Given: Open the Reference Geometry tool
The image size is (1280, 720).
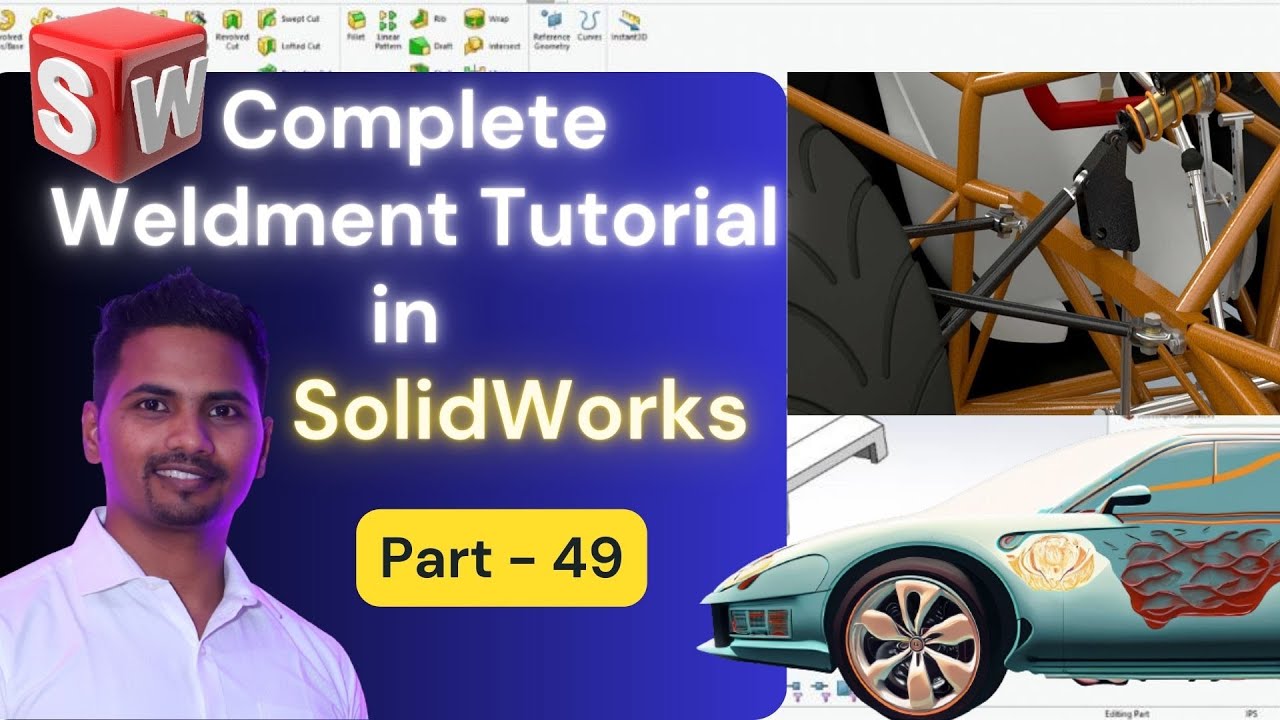Looking at the screenshot, I should pos(551,29).
